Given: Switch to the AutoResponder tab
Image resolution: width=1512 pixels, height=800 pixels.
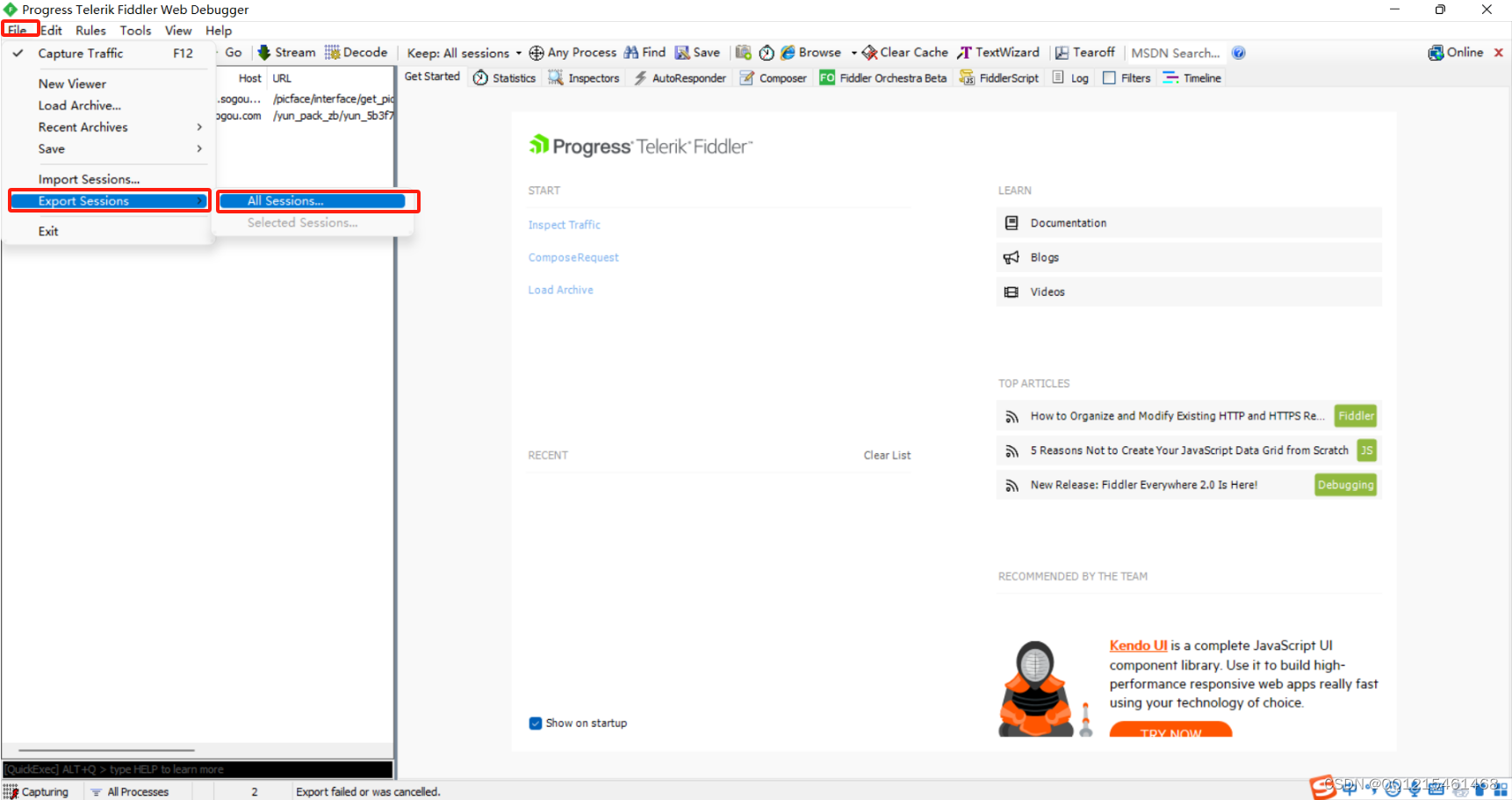Looking at the screenshot, I should (680, 77).
